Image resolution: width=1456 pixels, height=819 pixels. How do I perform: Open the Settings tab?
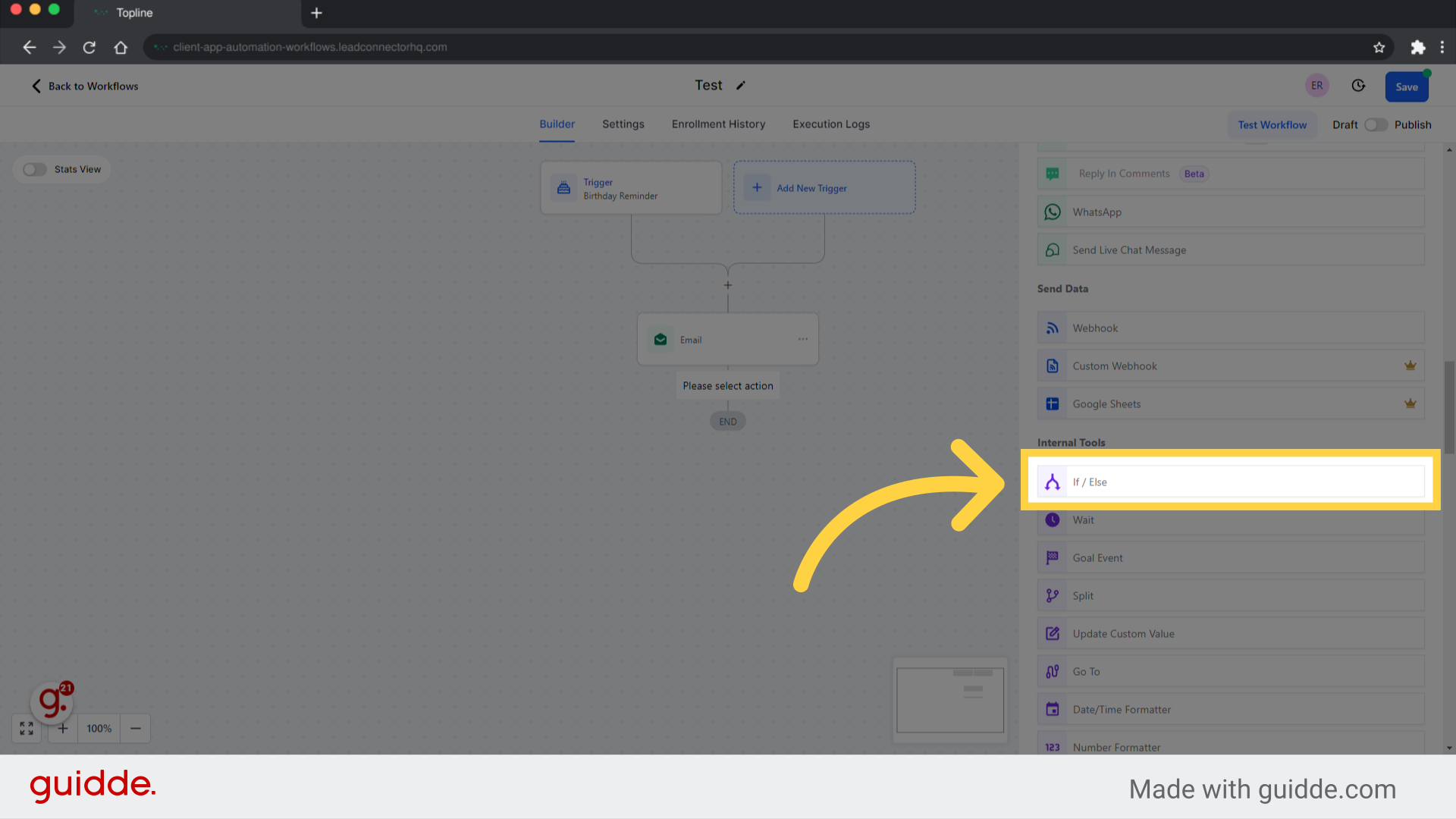623,124
